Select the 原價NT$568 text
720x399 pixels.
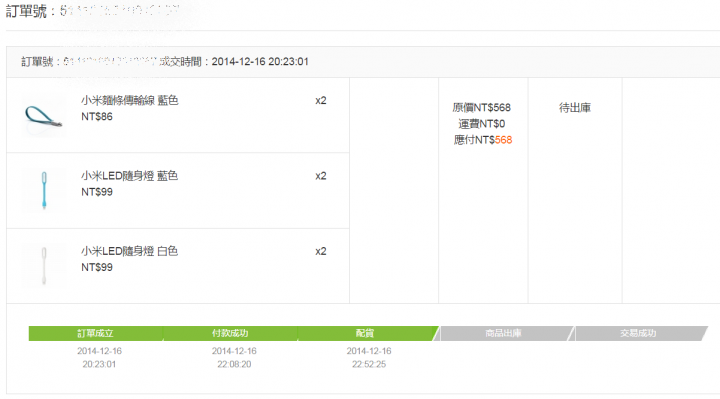481,107
